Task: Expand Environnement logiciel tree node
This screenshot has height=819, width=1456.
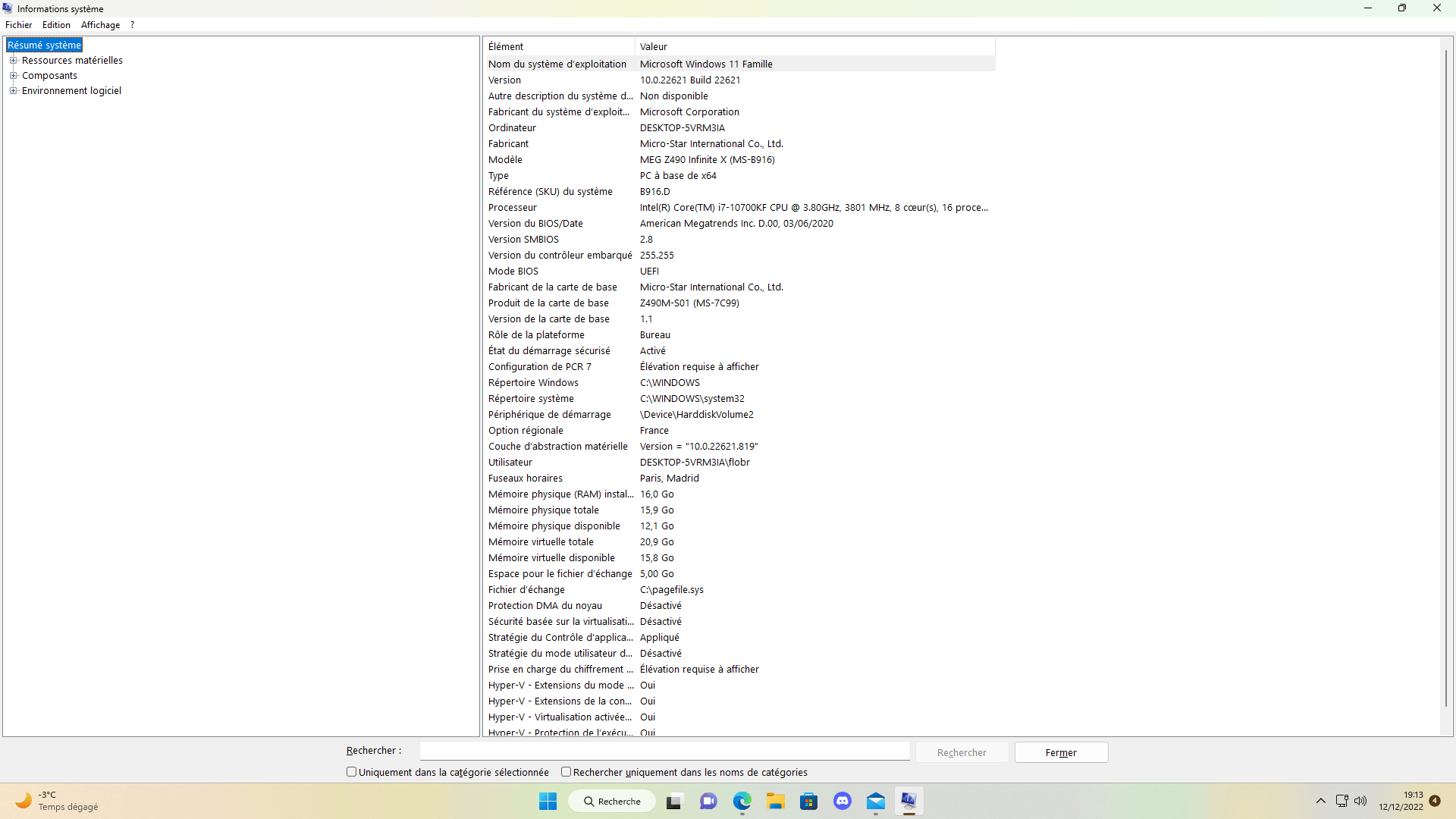Action: (13, 91)
